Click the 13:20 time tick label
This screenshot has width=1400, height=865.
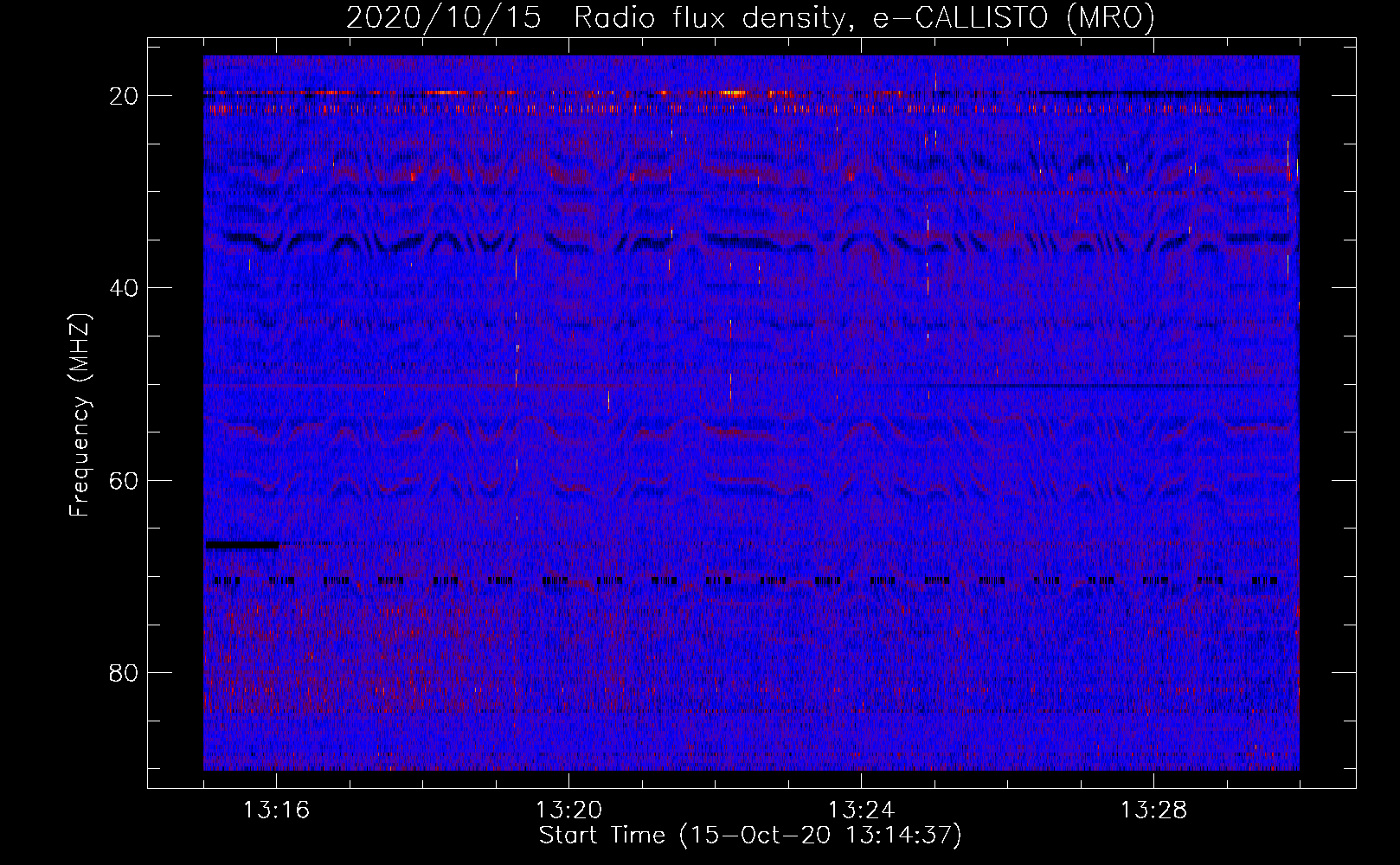point(568,811)
